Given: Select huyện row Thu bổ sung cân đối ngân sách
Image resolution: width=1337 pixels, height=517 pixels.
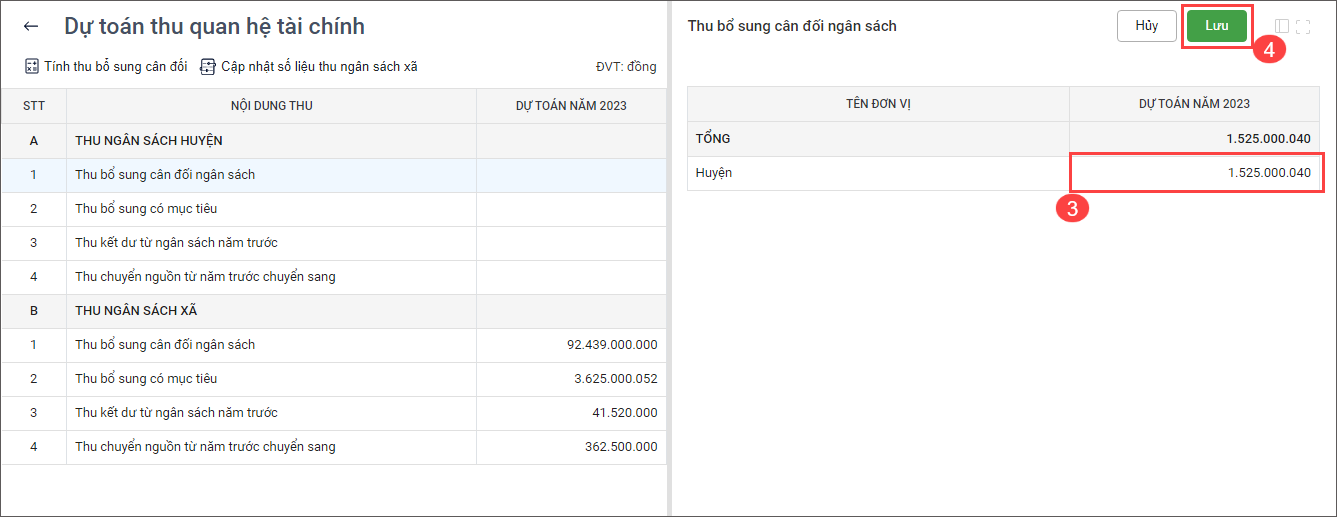Looking at the screenshot, I should [x=165, y=175].
